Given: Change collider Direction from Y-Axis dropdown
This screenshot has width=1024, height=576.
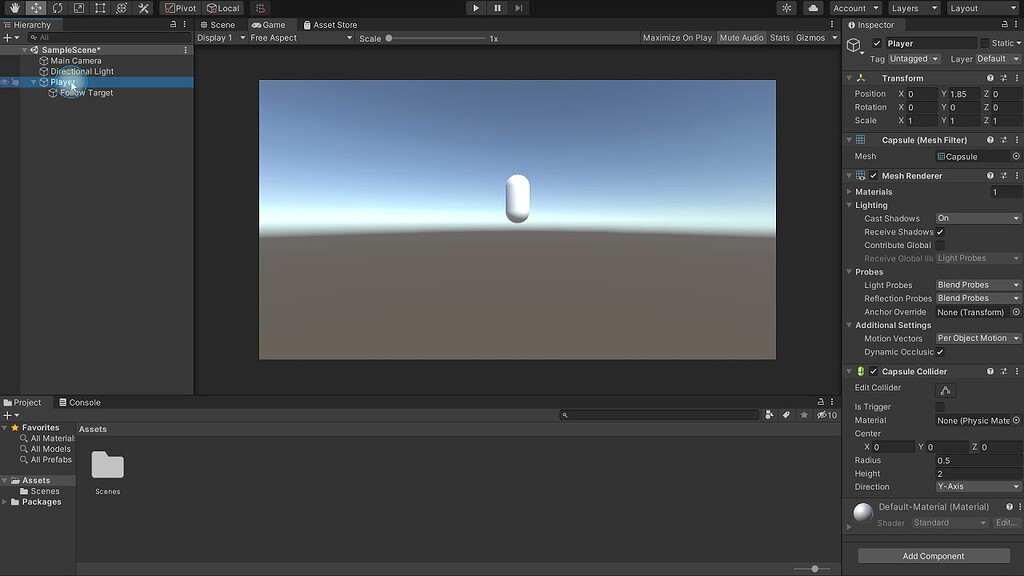Looking at the screenshot, I should pyautogui.click(x=977, y=486).
